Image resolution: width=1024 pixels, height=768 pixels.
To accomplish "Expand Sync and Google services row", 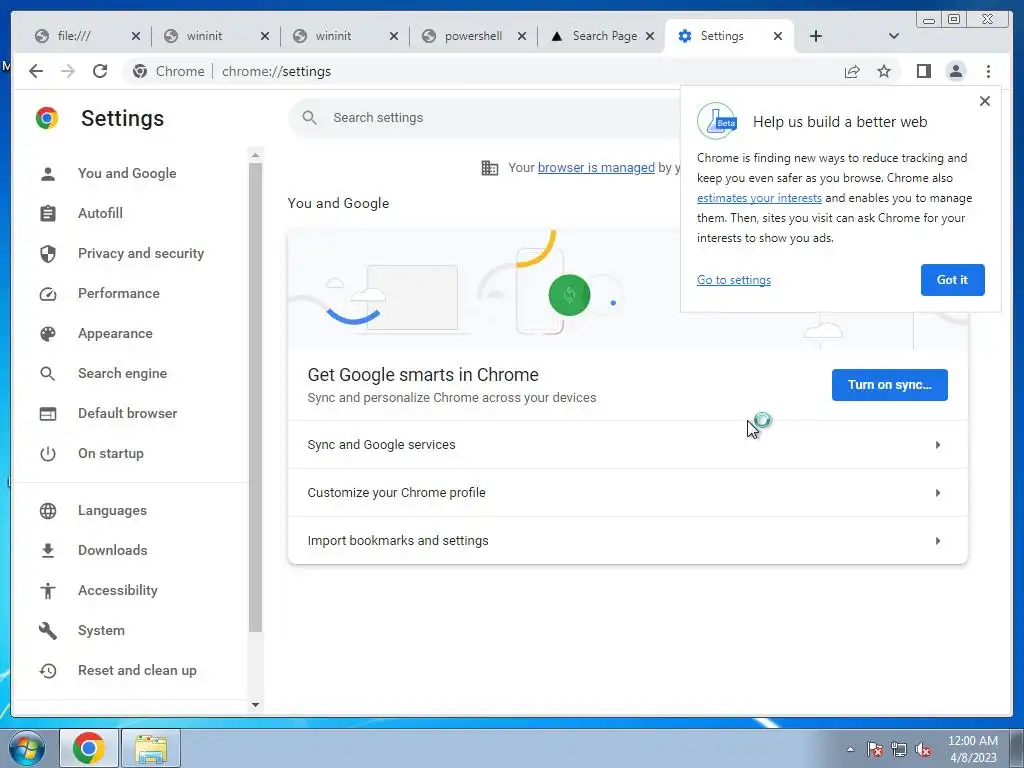I will (x=628, y=445).
